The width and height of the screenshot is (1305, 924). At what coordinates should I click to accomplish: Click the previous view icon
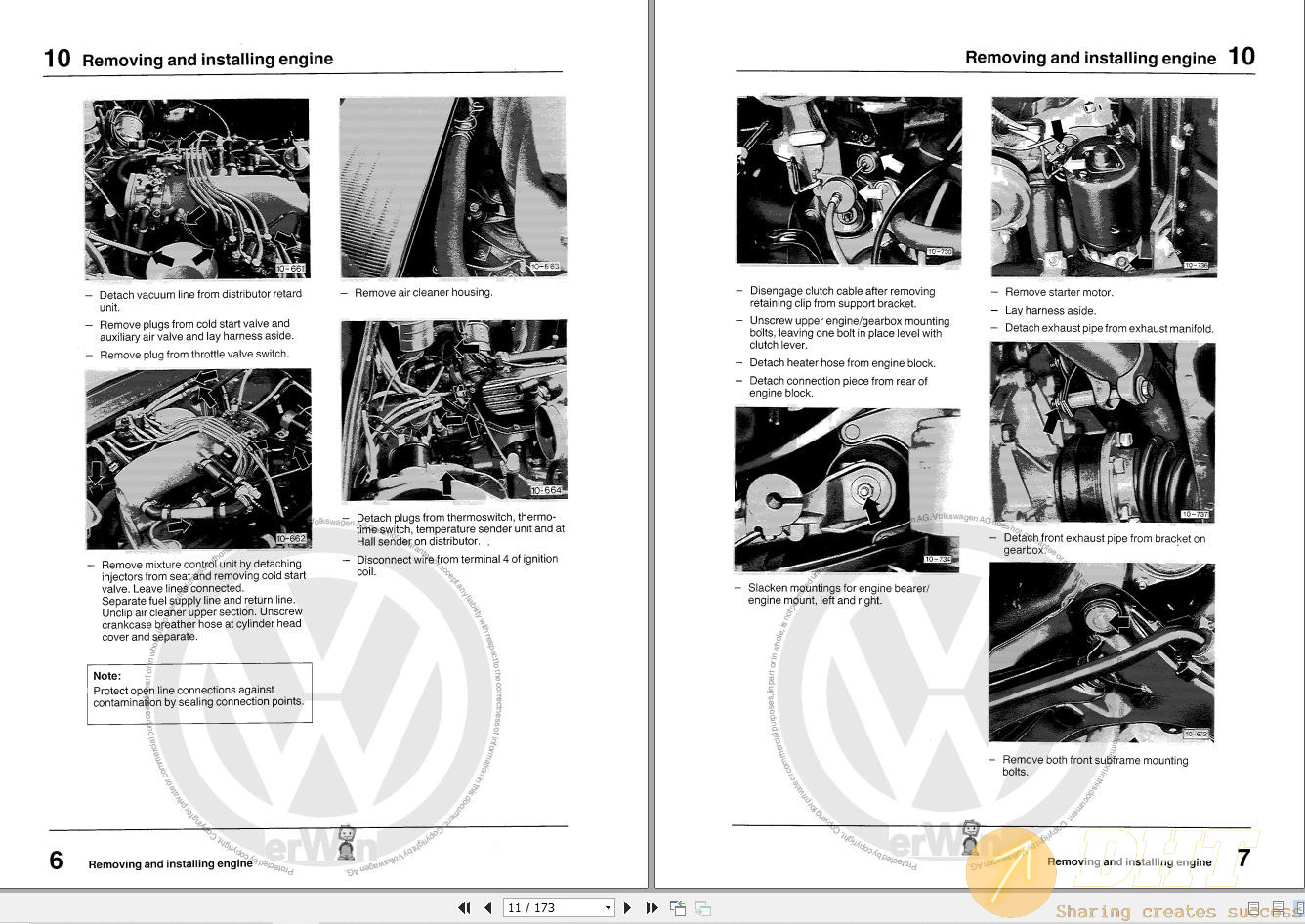coord(678,908)
